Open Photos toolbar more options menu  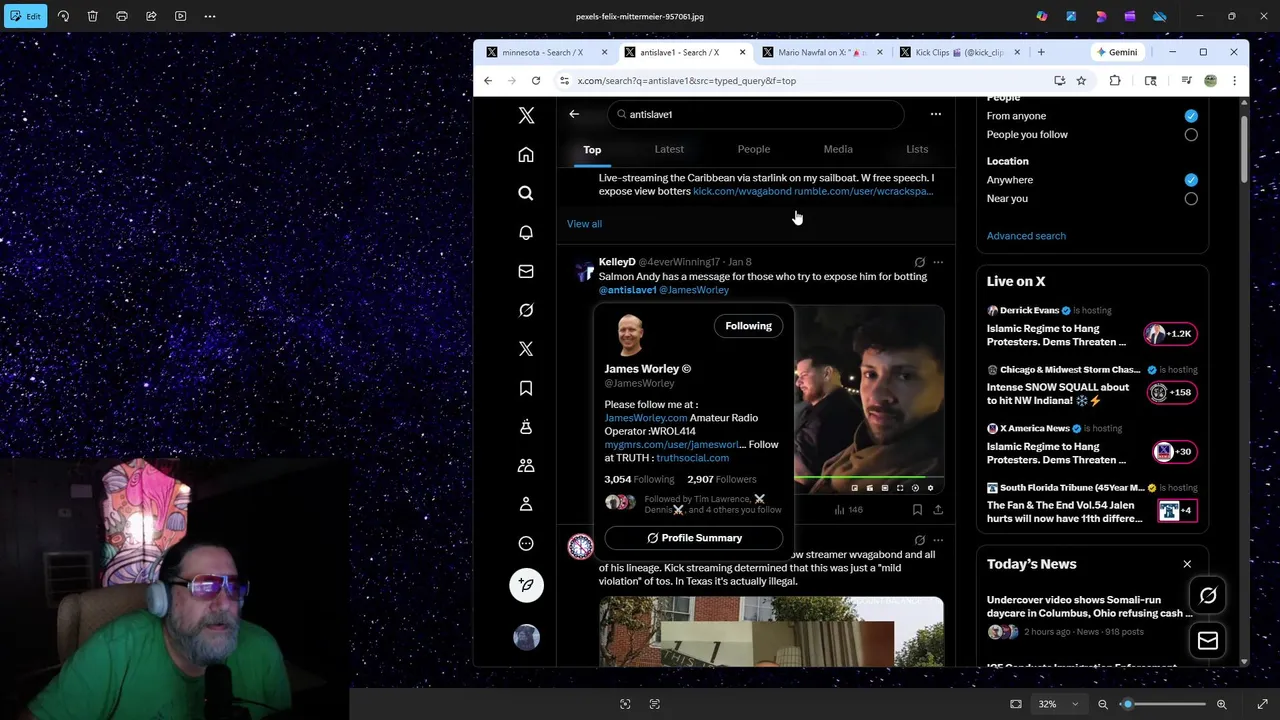(210, 16)
